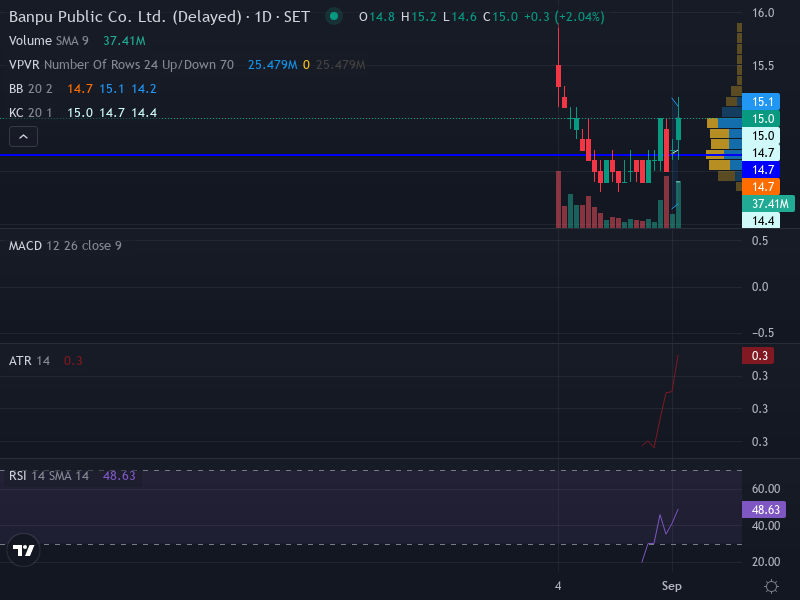Click the red 0.3 ATR value label
The height and width of the screenshot is (600, 800).
tap(758, 356)
